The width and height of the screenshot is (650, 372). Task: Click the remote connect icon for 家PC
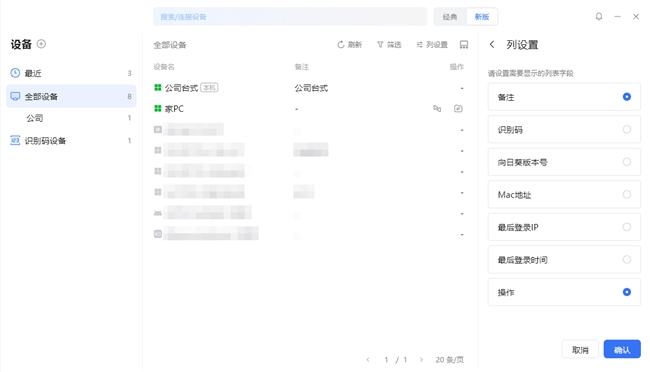tap(437, 109)
